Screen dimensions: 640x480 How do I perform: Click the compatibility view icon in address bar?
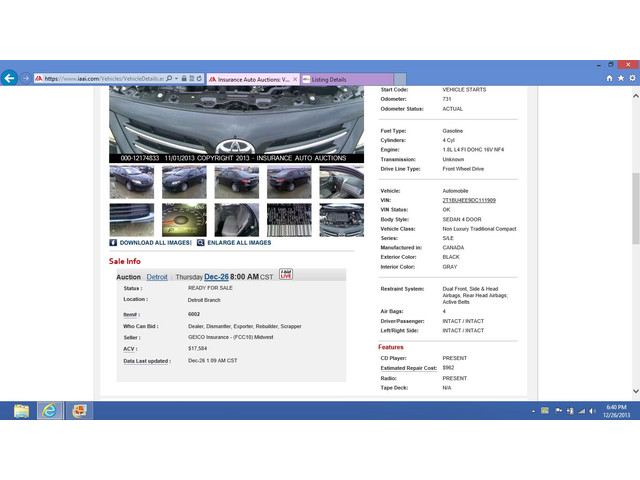[191, 78]
